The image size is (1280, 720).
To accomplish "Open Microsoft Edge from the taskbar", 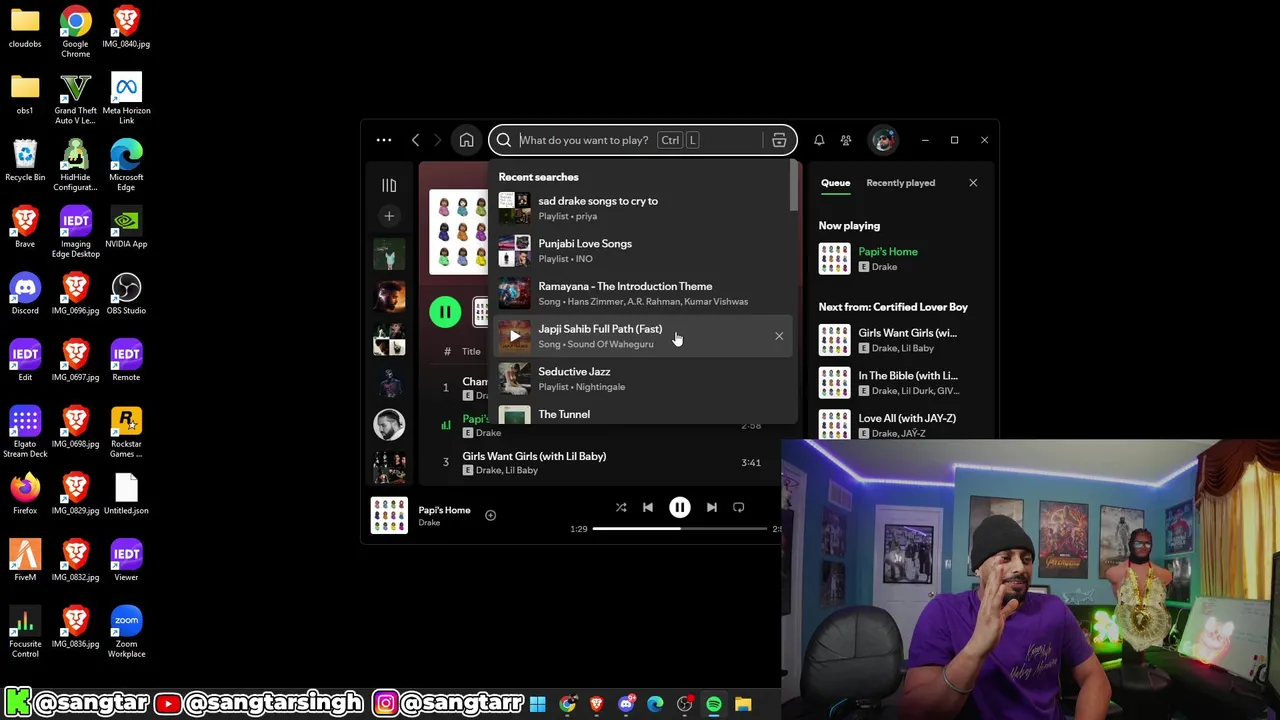I will 655,705.
